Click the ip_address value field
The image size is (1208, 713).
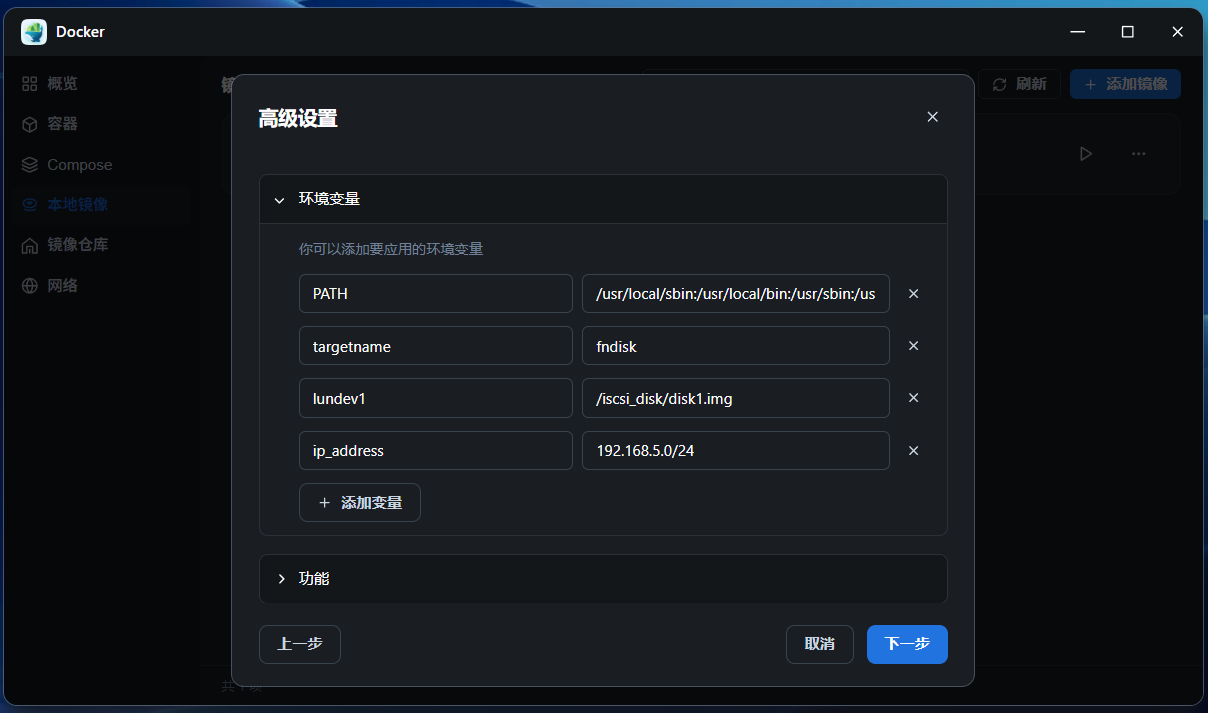click(x=735, y=451)
